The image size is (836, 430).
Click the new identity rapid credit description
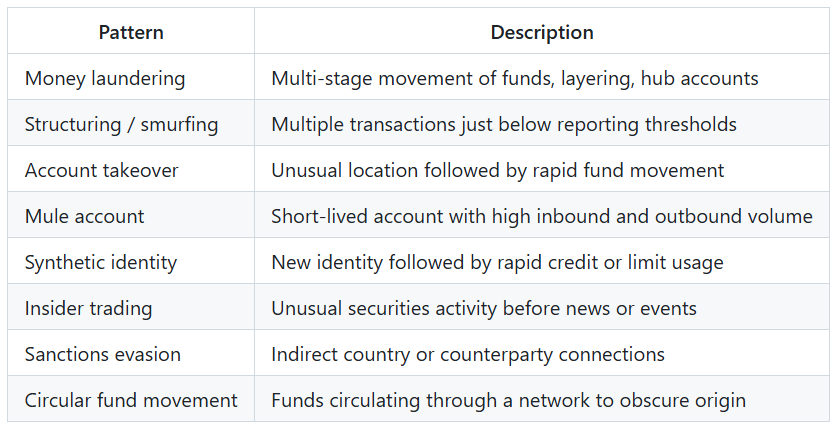pyautogui.click(x=497, y=262)
